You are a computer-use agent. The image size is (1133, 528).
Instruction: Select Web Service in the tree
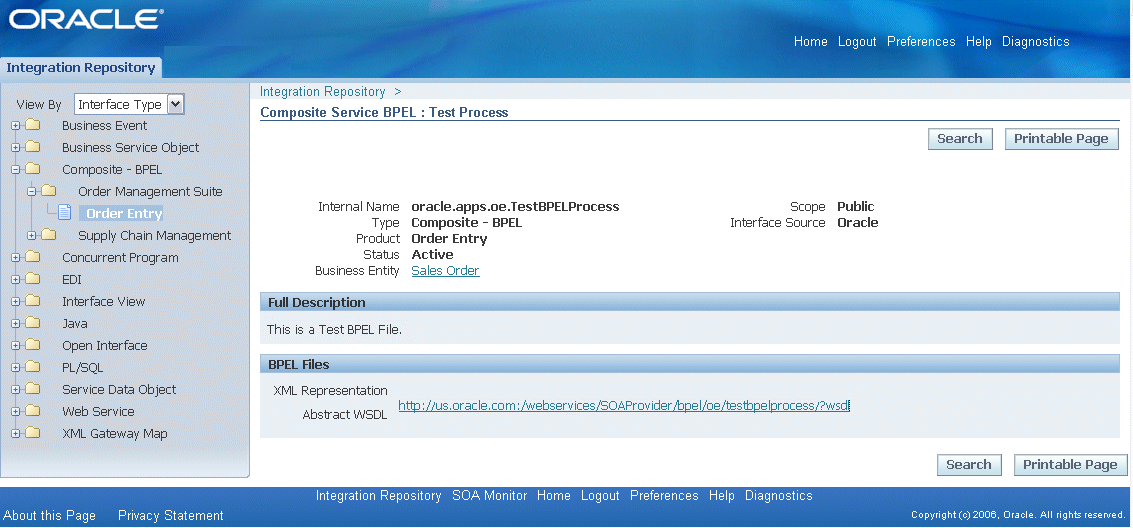[x=98, y=412]
